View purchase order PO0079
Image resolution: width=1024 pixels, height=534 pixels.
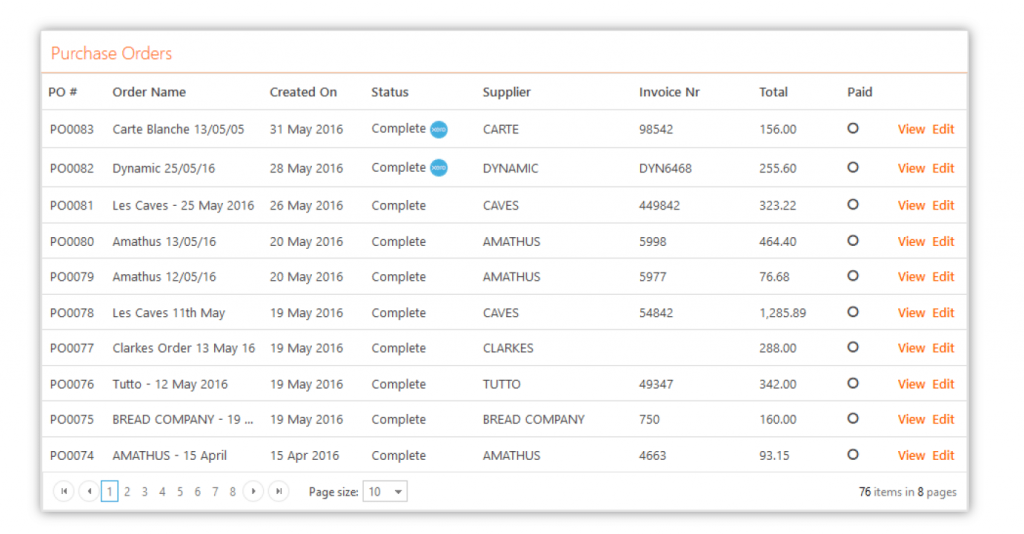(x=911, y=277)
